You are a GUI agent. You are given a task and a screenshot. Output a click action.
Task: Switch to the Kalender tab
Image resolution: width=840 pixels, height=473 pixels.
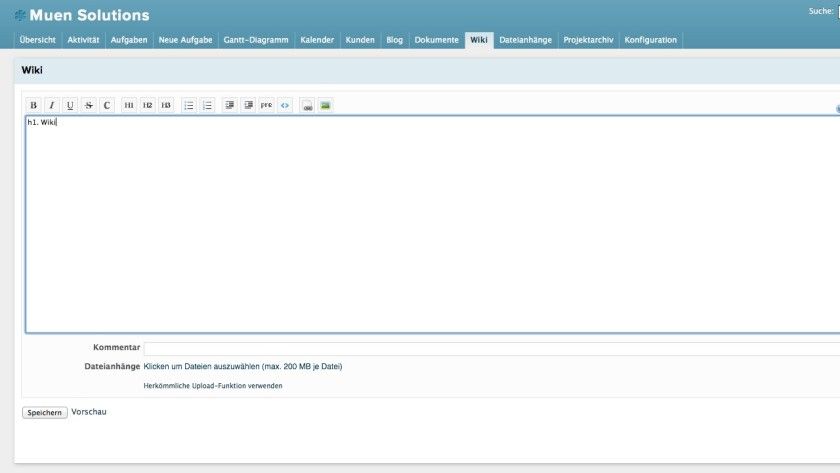tap(317, 40)
